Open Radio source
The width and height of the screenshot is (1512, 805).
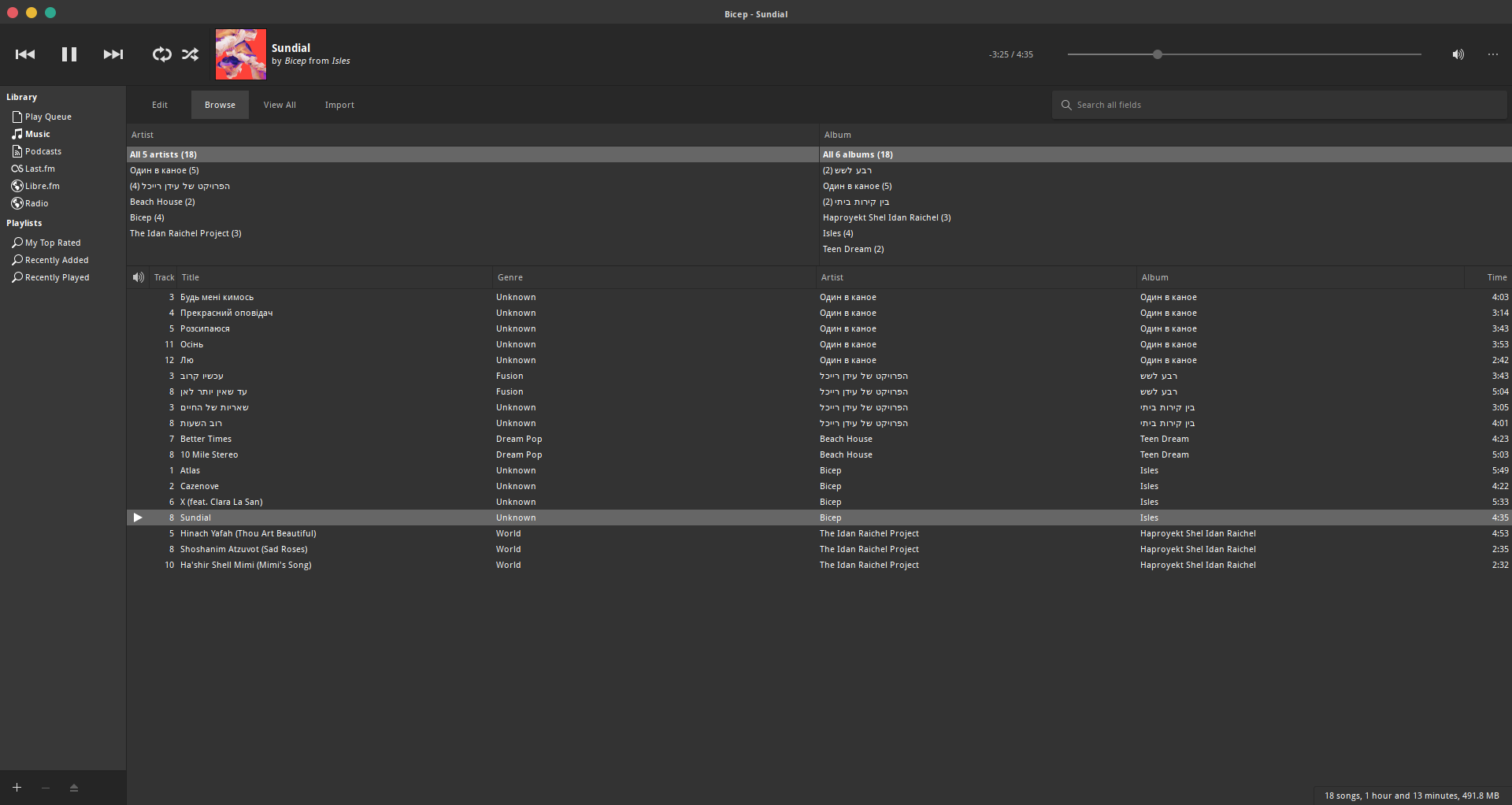click(x=36, y=203)
